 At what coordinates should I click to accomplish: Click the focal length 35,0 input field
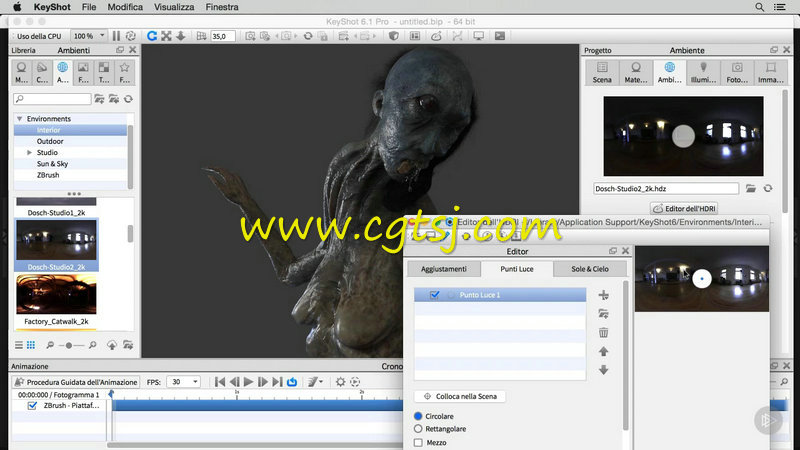(x=222, y=36)
